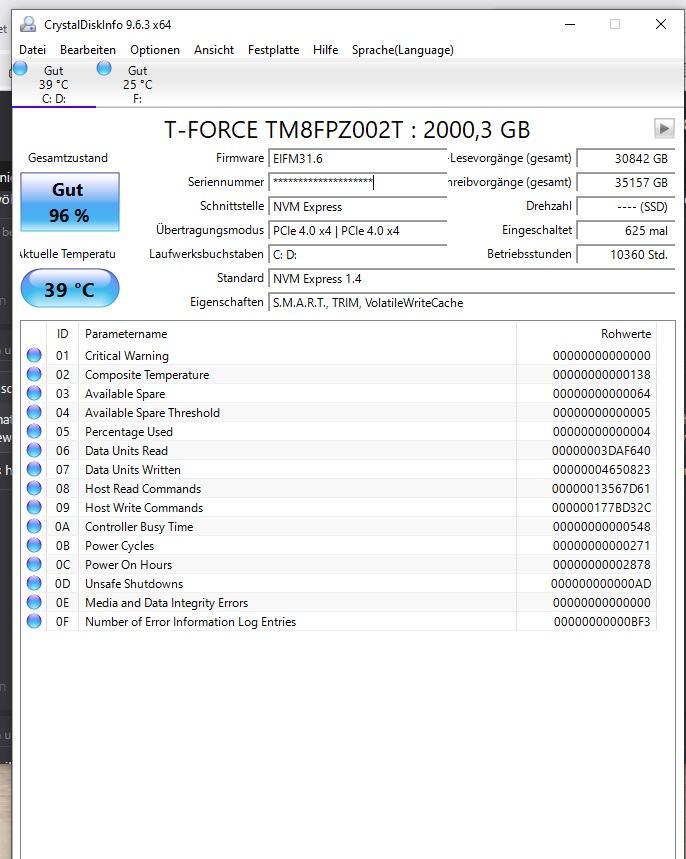Click raw value 0000000000BF3
The height and width of the screenshot is (859, 686).
pos(602,622)
